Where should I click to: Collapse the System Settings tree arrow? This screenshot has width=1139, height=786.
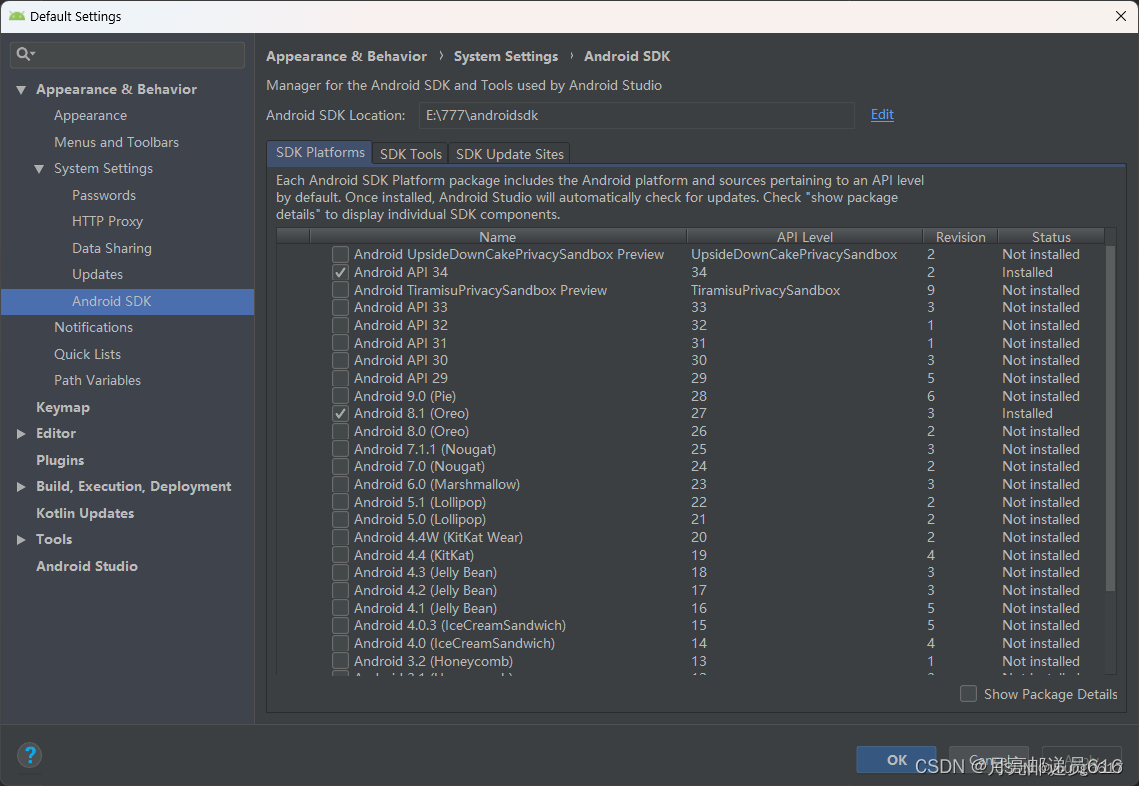[39, 169]
